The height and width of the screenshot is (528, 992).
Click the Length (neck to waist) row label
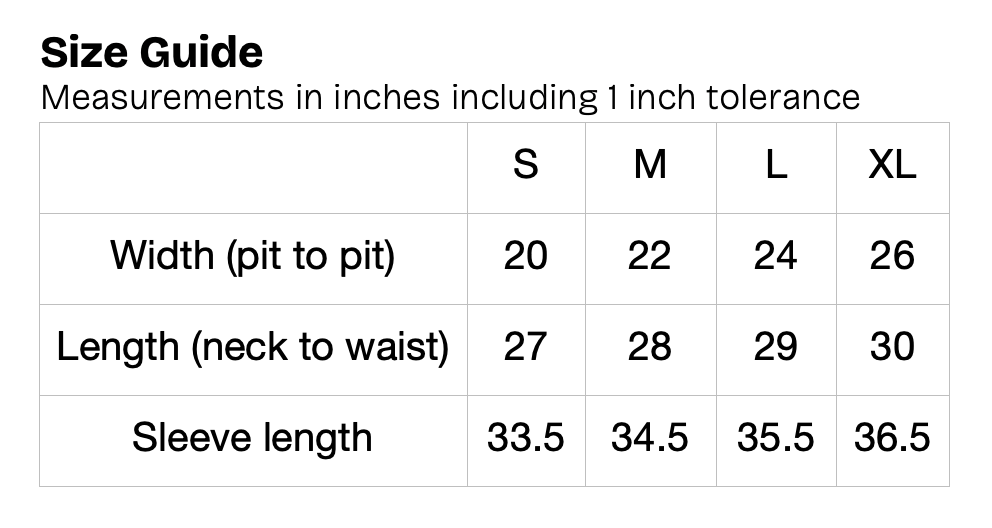tap(253, 347)
